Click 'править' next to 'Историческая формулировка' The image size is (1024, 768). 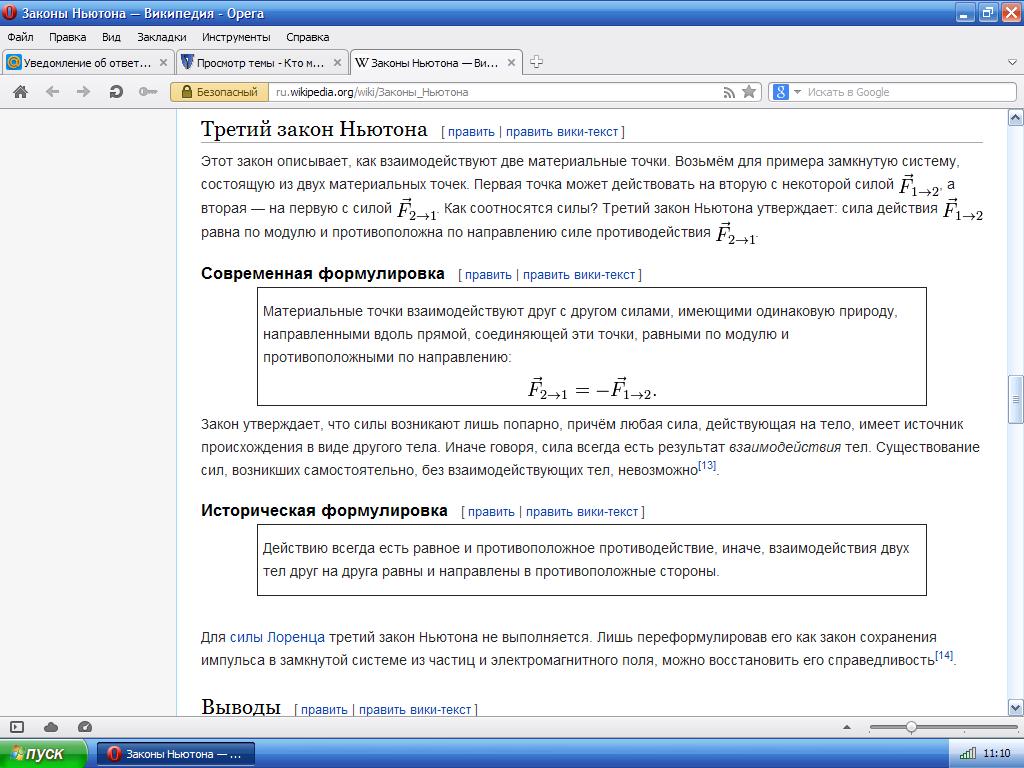click(x=491, y=511)
